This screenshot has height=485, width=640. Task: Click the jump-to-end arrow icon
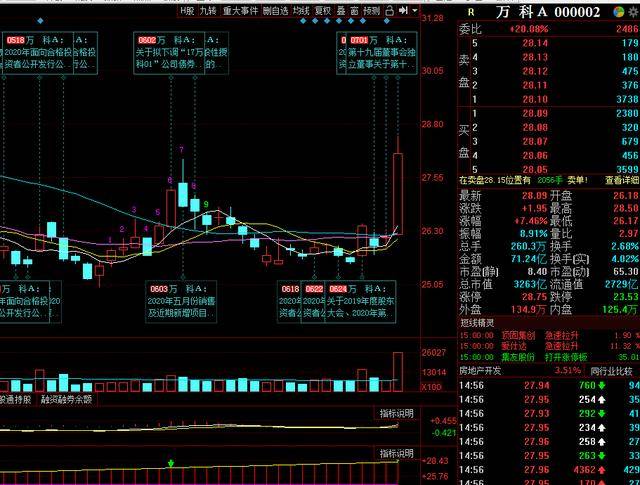tap(403, 10)
